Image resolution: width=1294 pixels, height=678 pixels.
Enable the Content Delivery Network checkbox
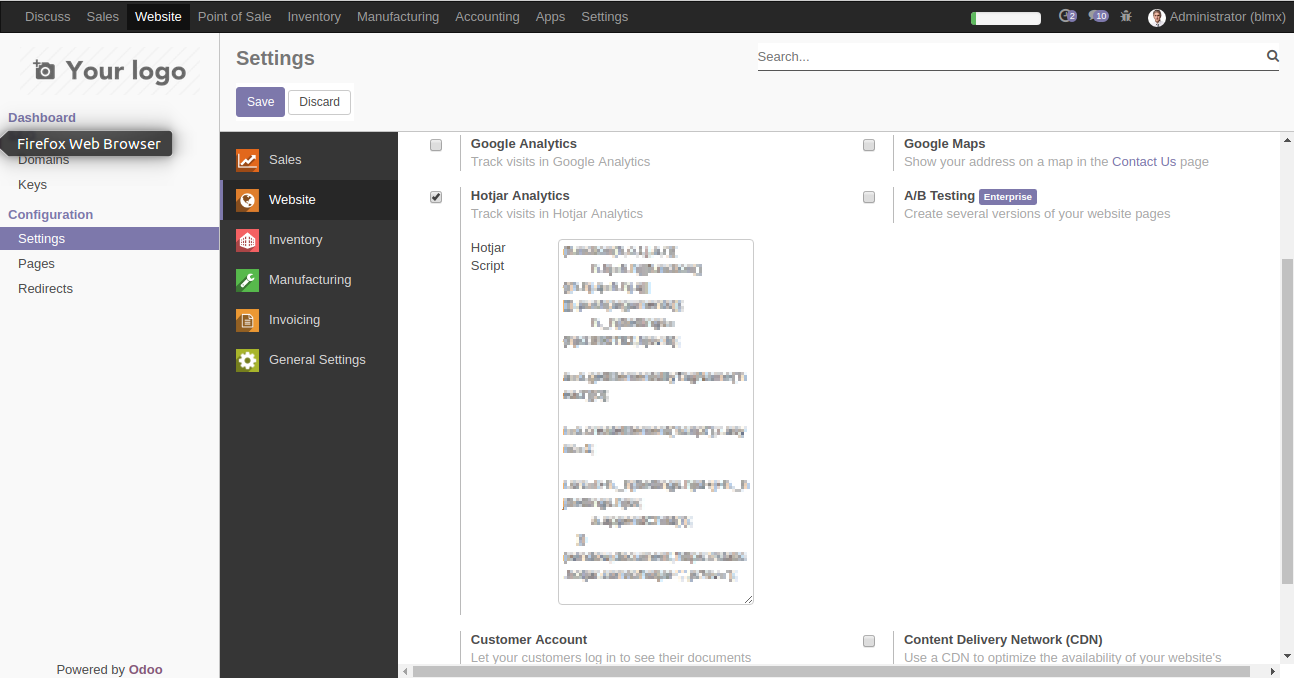pyautogui.click(x=869, y=641)
